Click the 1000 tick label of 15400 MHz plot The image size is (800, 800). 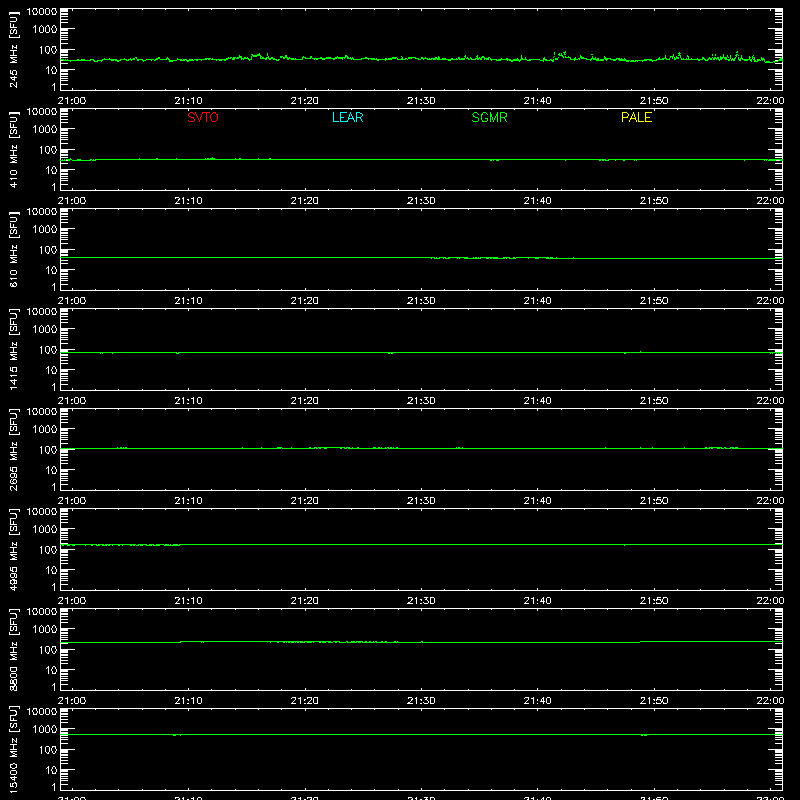pyautogui.click(x=45, y=729)
